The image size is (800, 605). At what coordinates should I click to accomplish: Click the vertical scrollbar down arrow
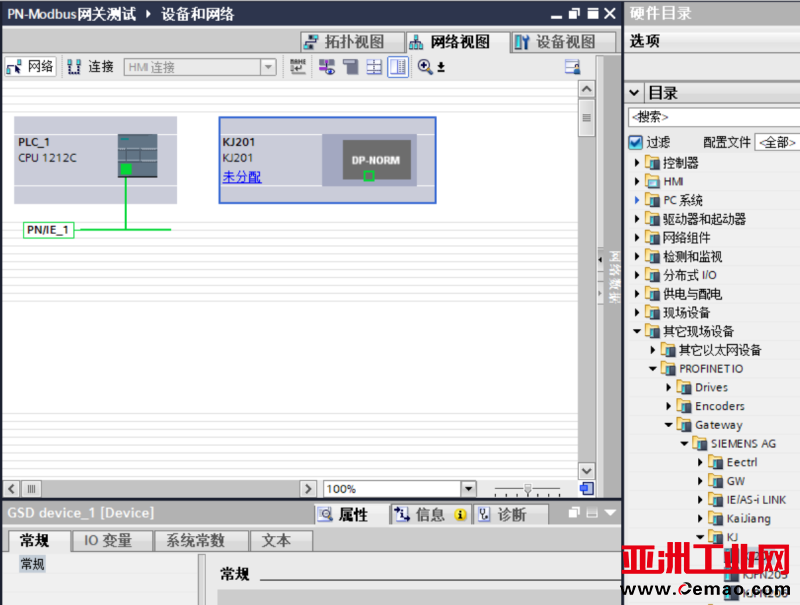[x=587, y=471]
